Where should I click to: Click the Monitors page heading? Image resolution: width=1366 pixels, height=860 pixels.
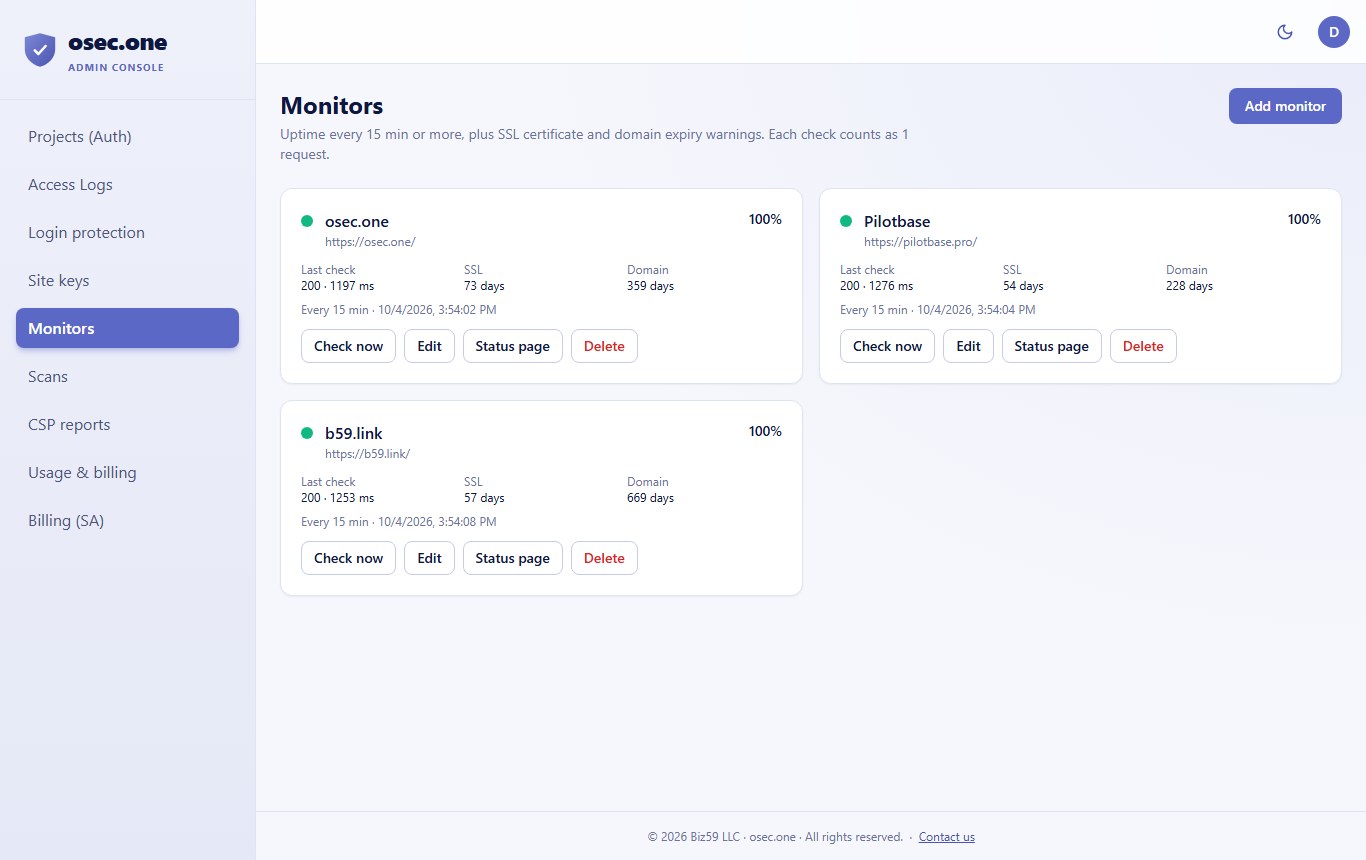point(332,106)
